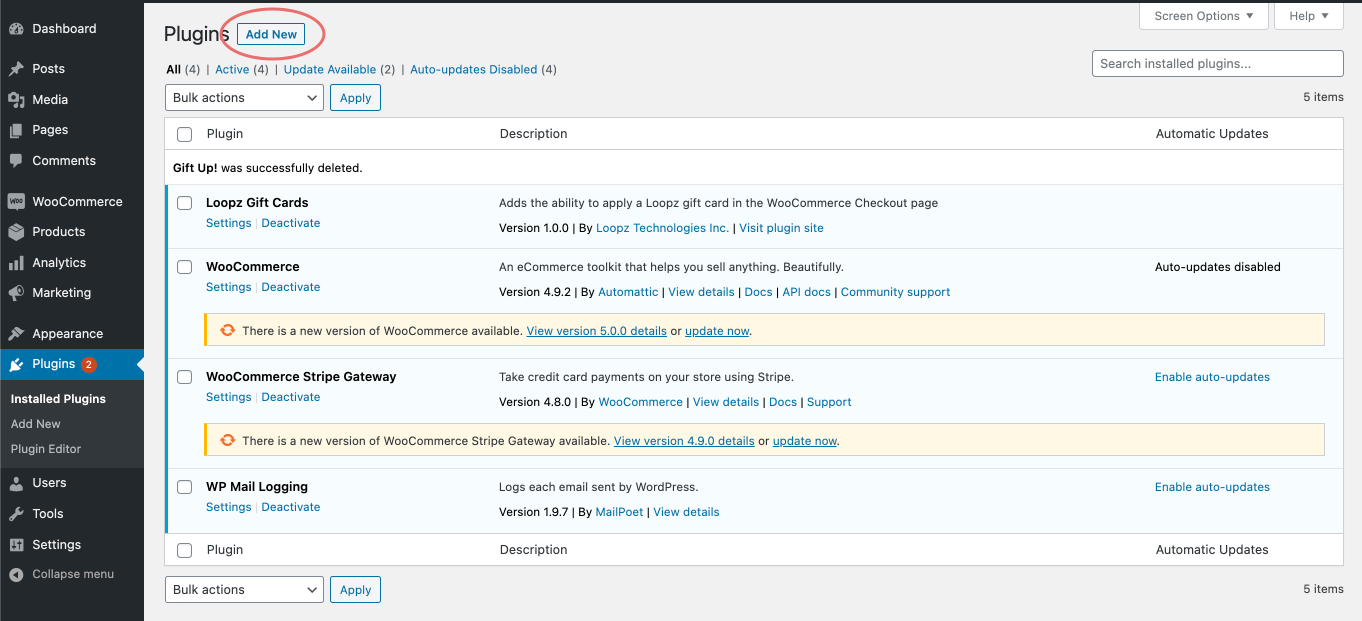The image size is (1362, 621).
Task: Check the select-all checkbox in table footer
Action: coord(184,550)
